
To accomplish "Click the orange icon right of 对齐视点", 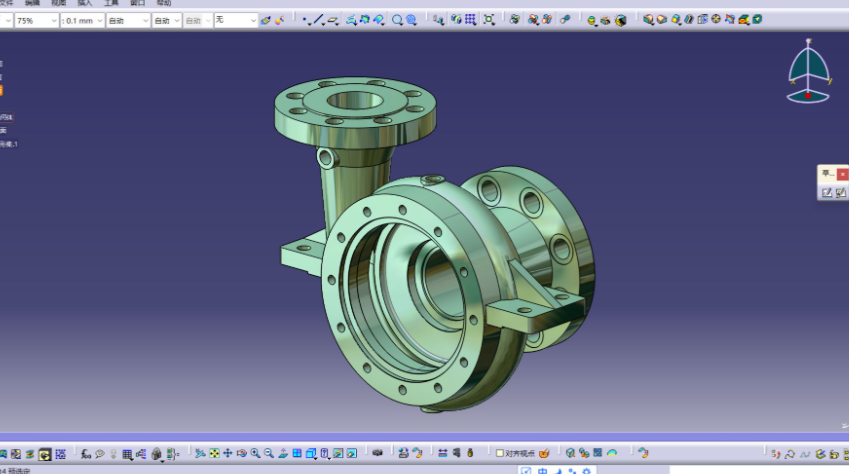I will coord(544,453).
